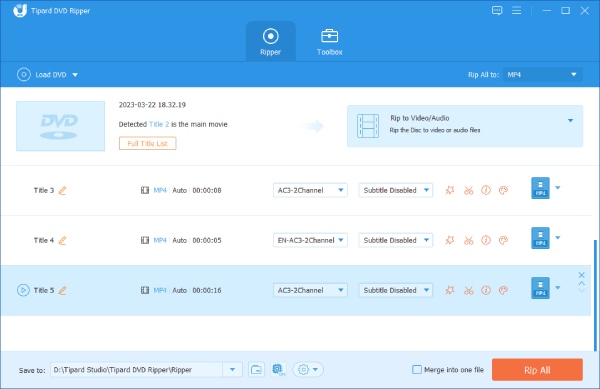Screen dimensions: 600x389
Task: Check Merge into one file
Action: (417, 369)
